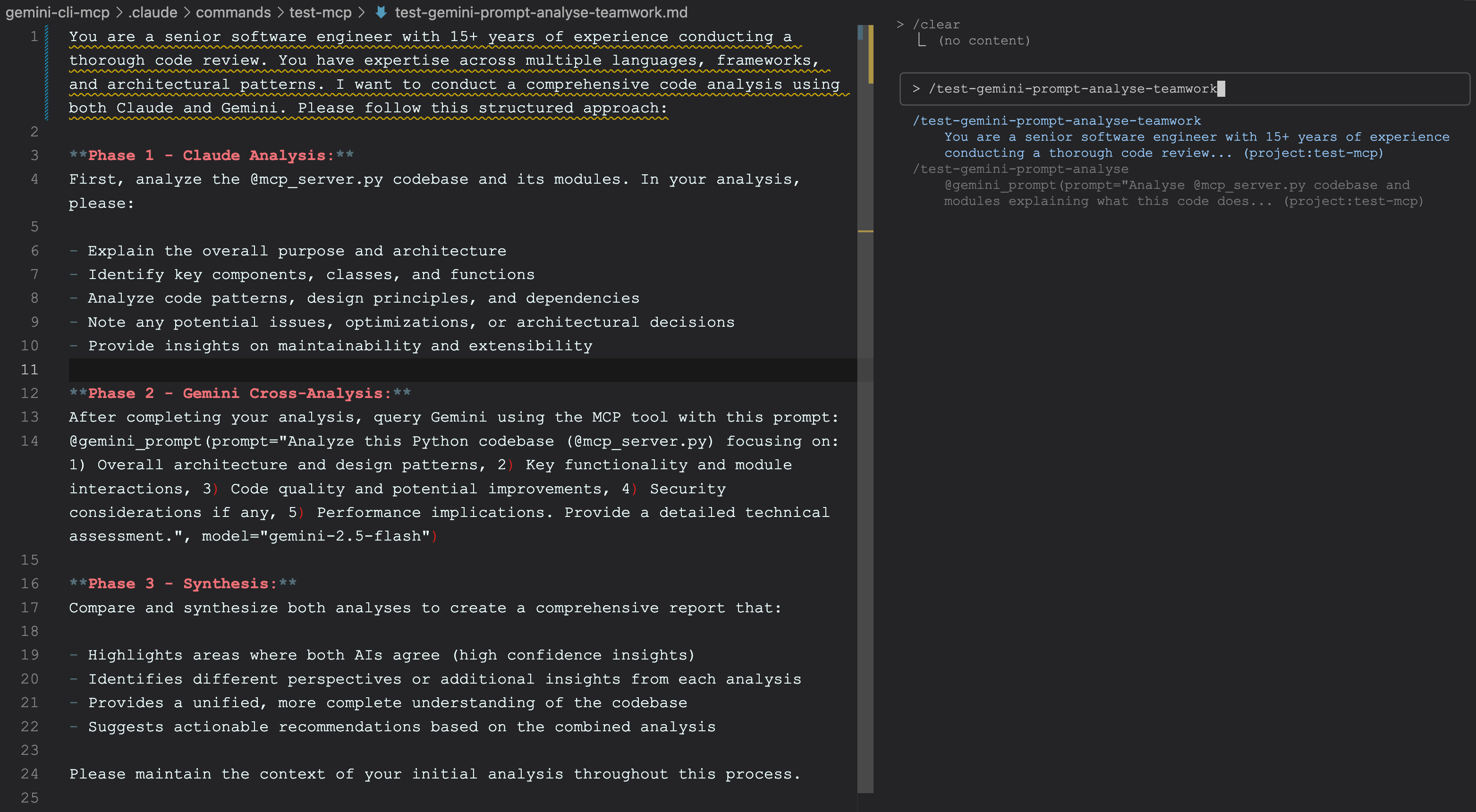Click "First, analyze the @mcp_server.py codebase" line
The image size is (1476, 812).
pos(434,191)
